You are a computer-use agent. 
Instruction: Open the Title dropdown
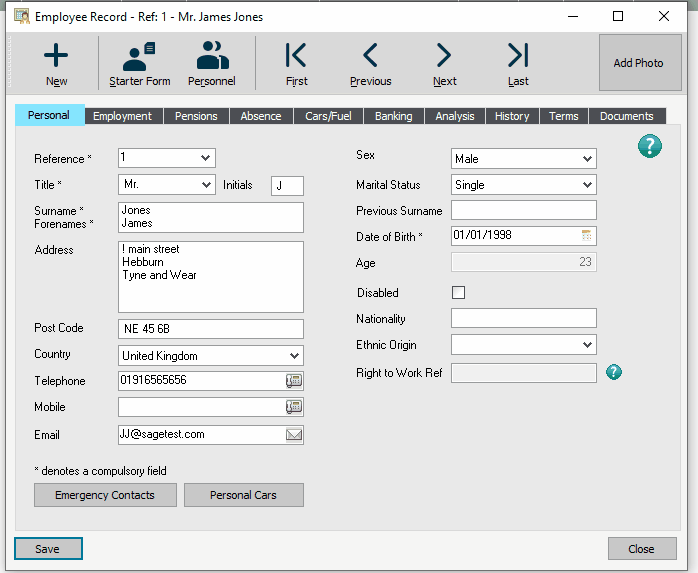coord(205,185)
